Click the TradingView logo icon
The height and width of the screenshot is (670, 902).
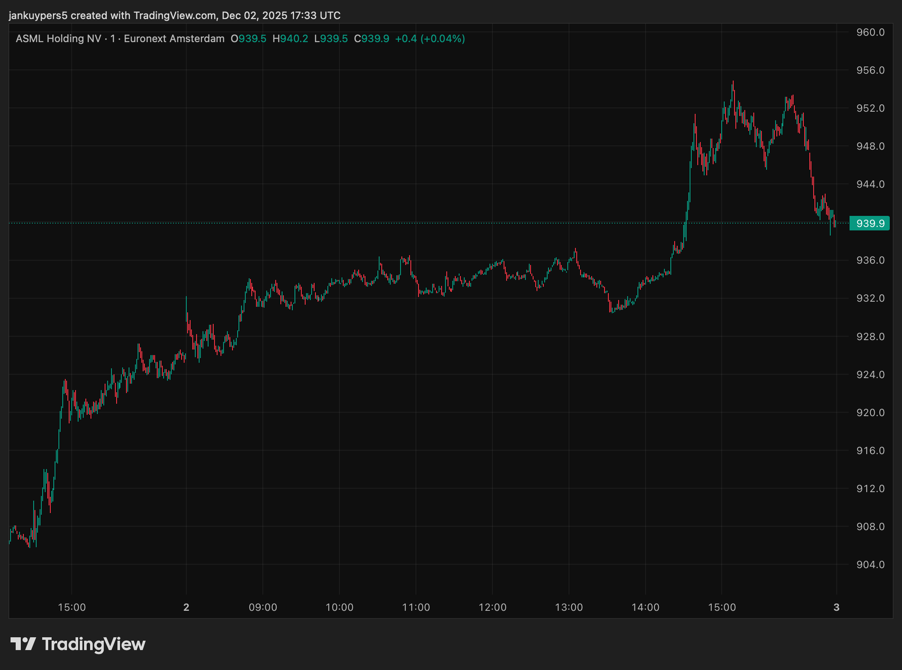pyautogui.click(x=23, y=644)
